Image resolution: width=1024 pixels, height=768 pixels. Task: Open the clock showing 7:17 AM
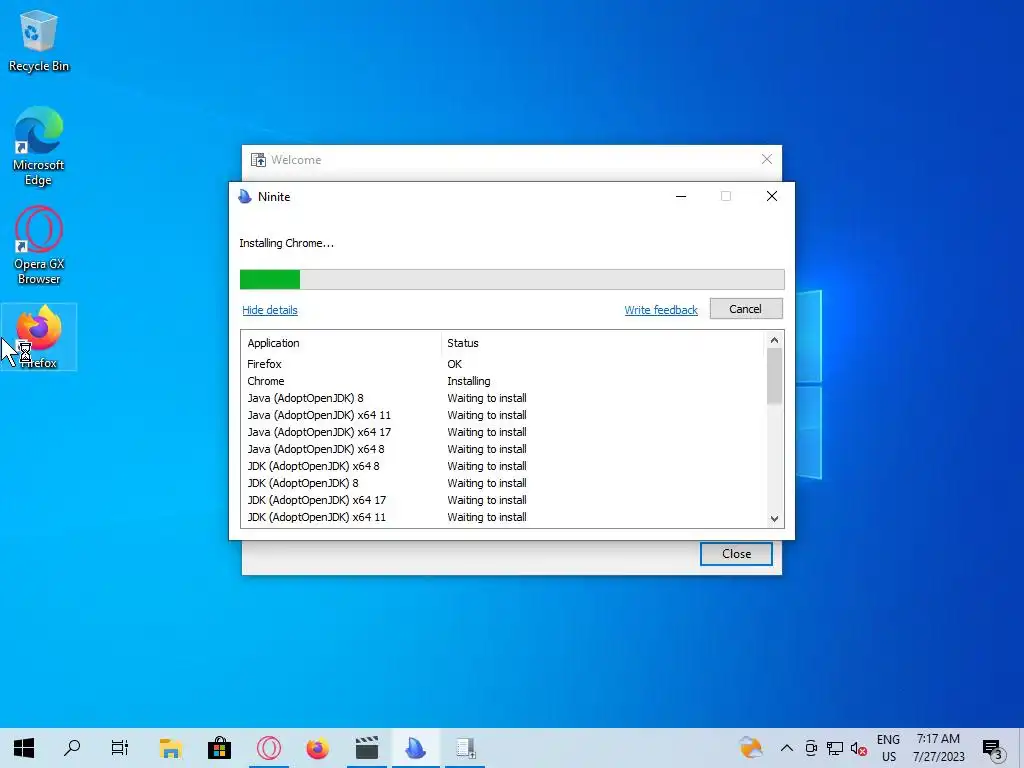click(938, 748)
